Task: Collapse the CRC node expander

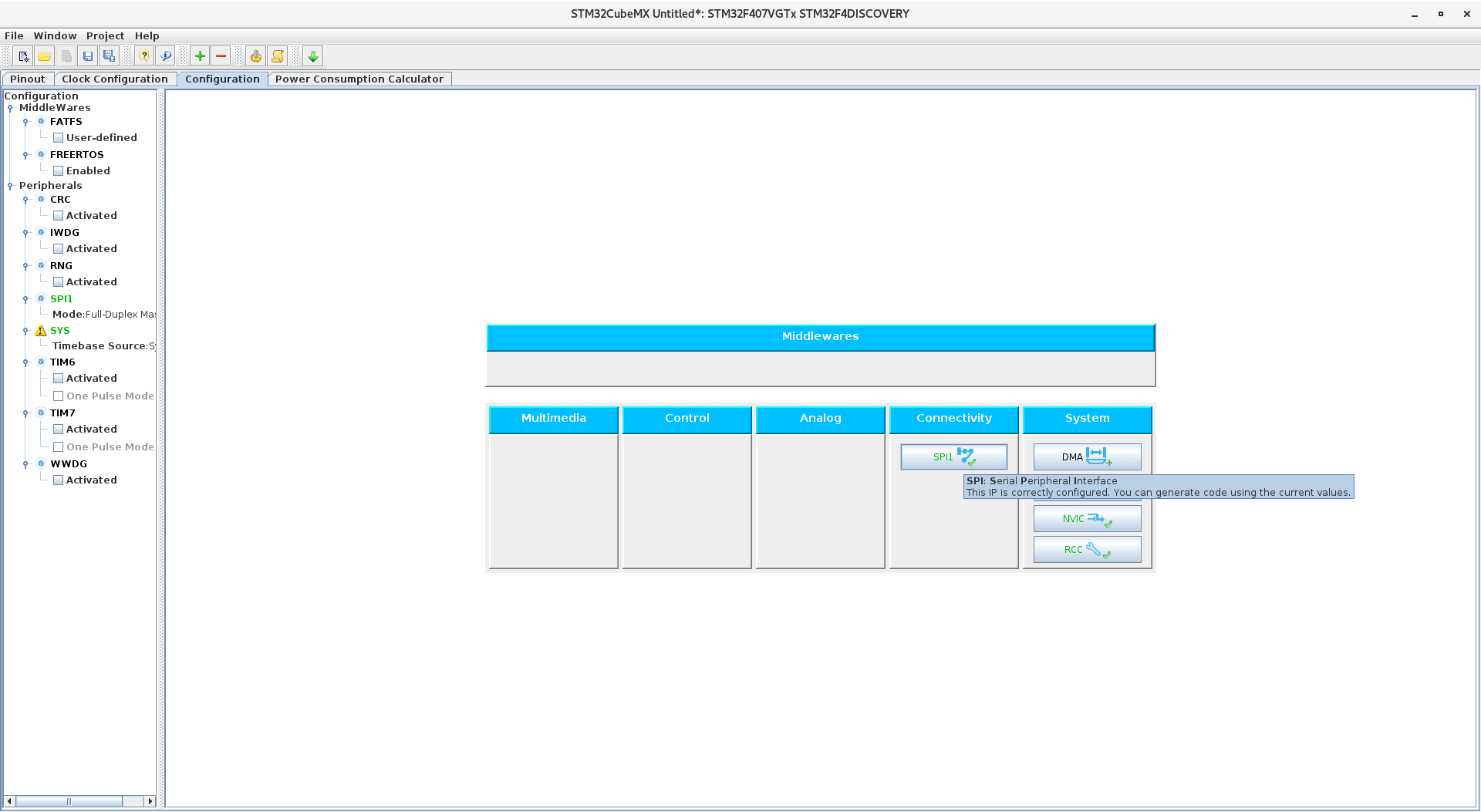Action: click(x=25, y=200)
